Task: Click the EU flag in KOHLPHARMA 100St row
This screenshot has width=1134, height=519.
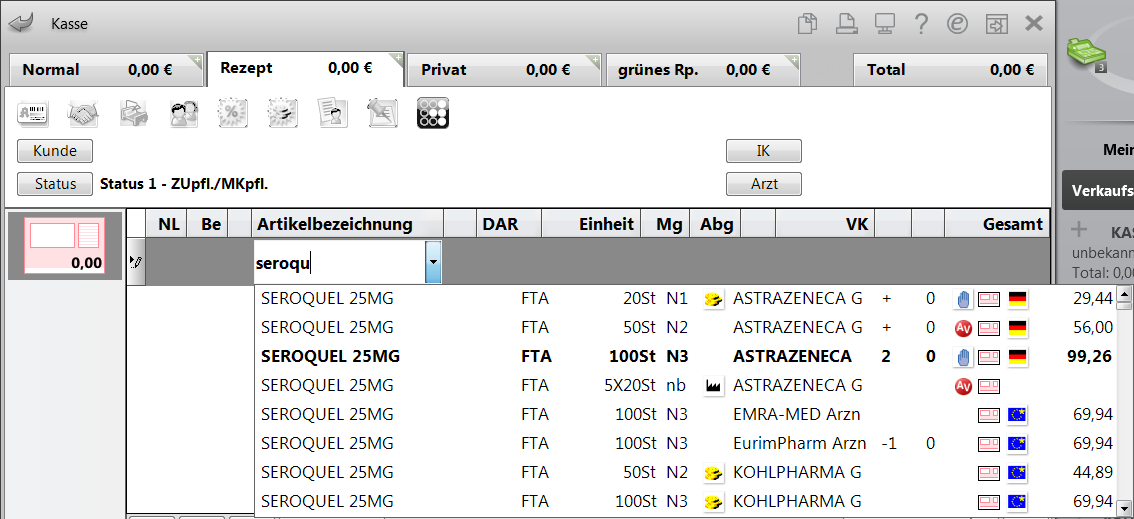Action: [x=1018, y=502]
